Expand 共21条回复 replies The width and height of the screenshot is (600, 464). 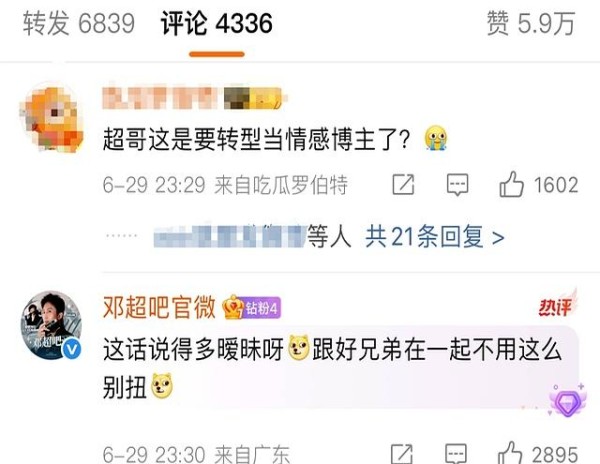click(435, 237)
